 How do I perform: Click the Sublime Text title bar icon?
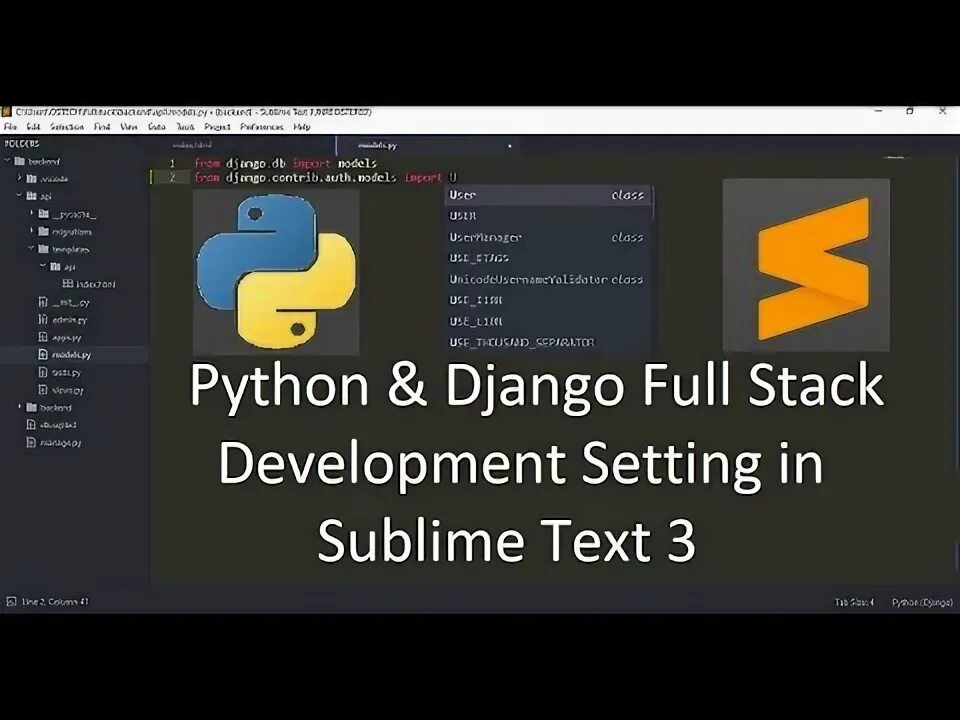[7, 111]
